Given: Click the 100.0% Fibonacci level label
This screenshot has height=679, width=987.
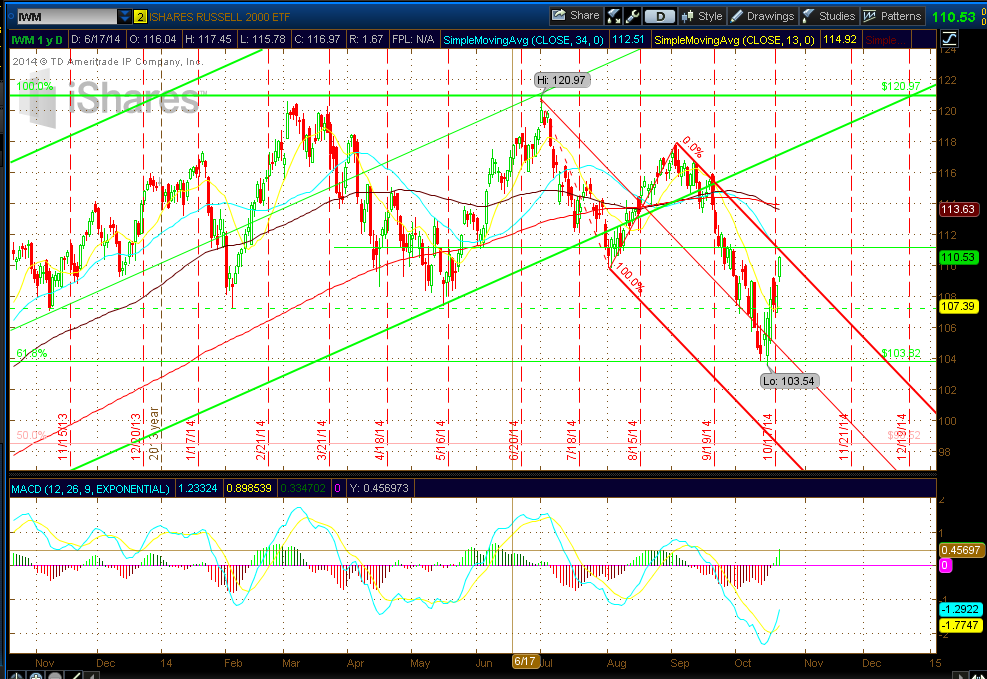Looking at the screenshot, I should [x=35, y=86].
